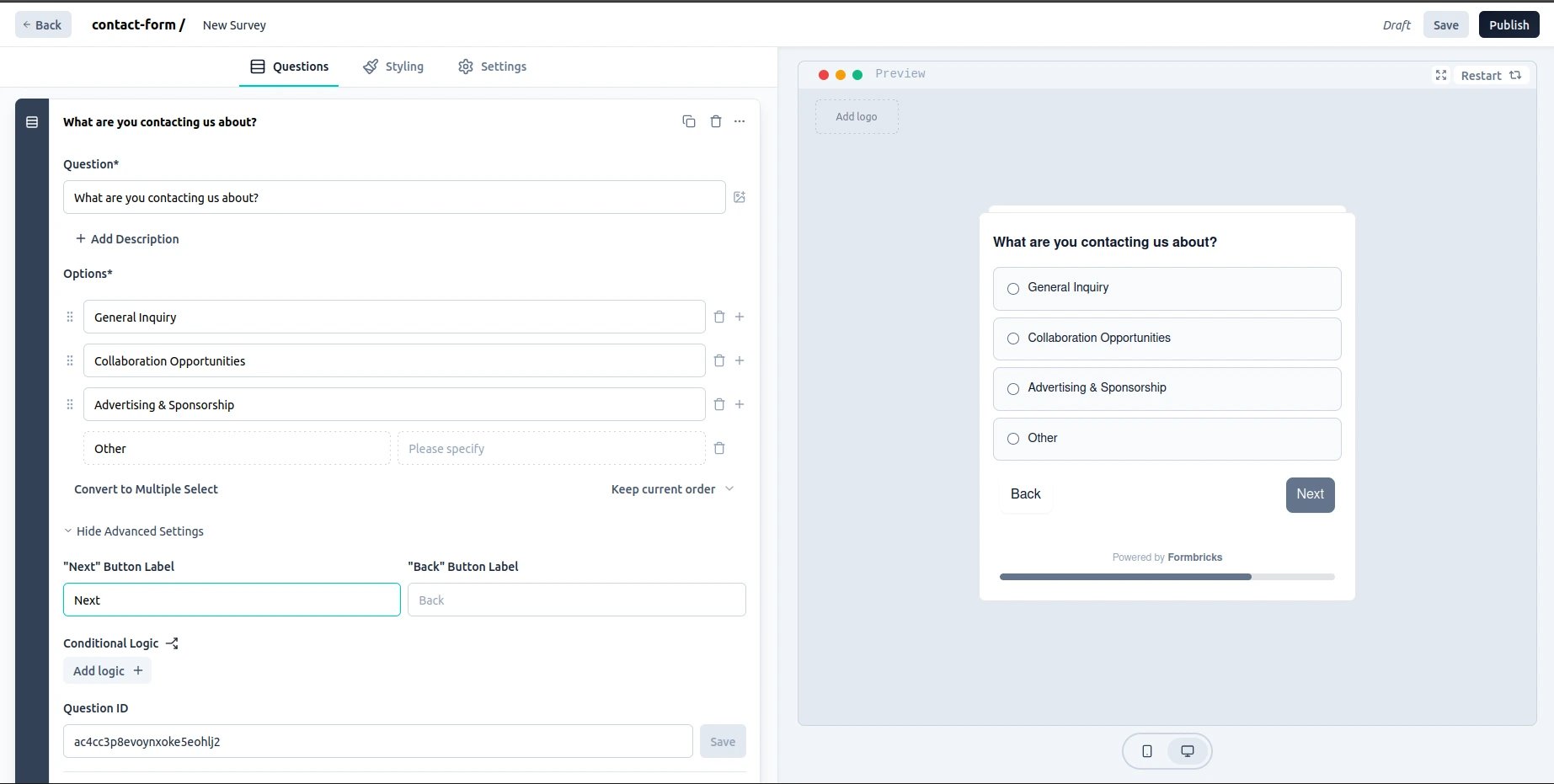Click Add Description
Viewport: 1554px width, 784px height.
click(x=127, y=239)
